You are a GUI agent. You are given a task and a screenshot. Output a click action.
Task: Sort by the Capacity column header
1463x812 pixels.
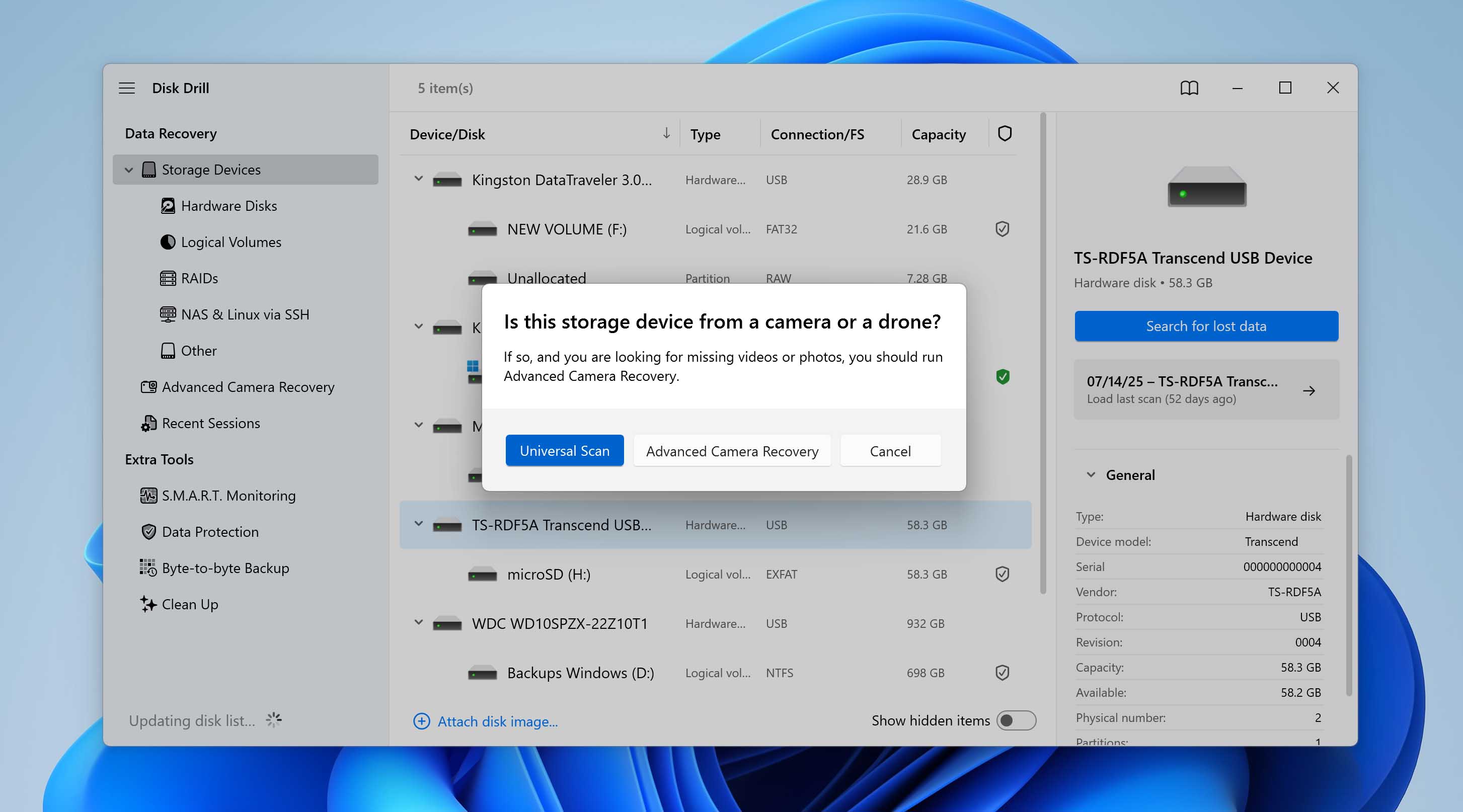[x=938, y=134]
